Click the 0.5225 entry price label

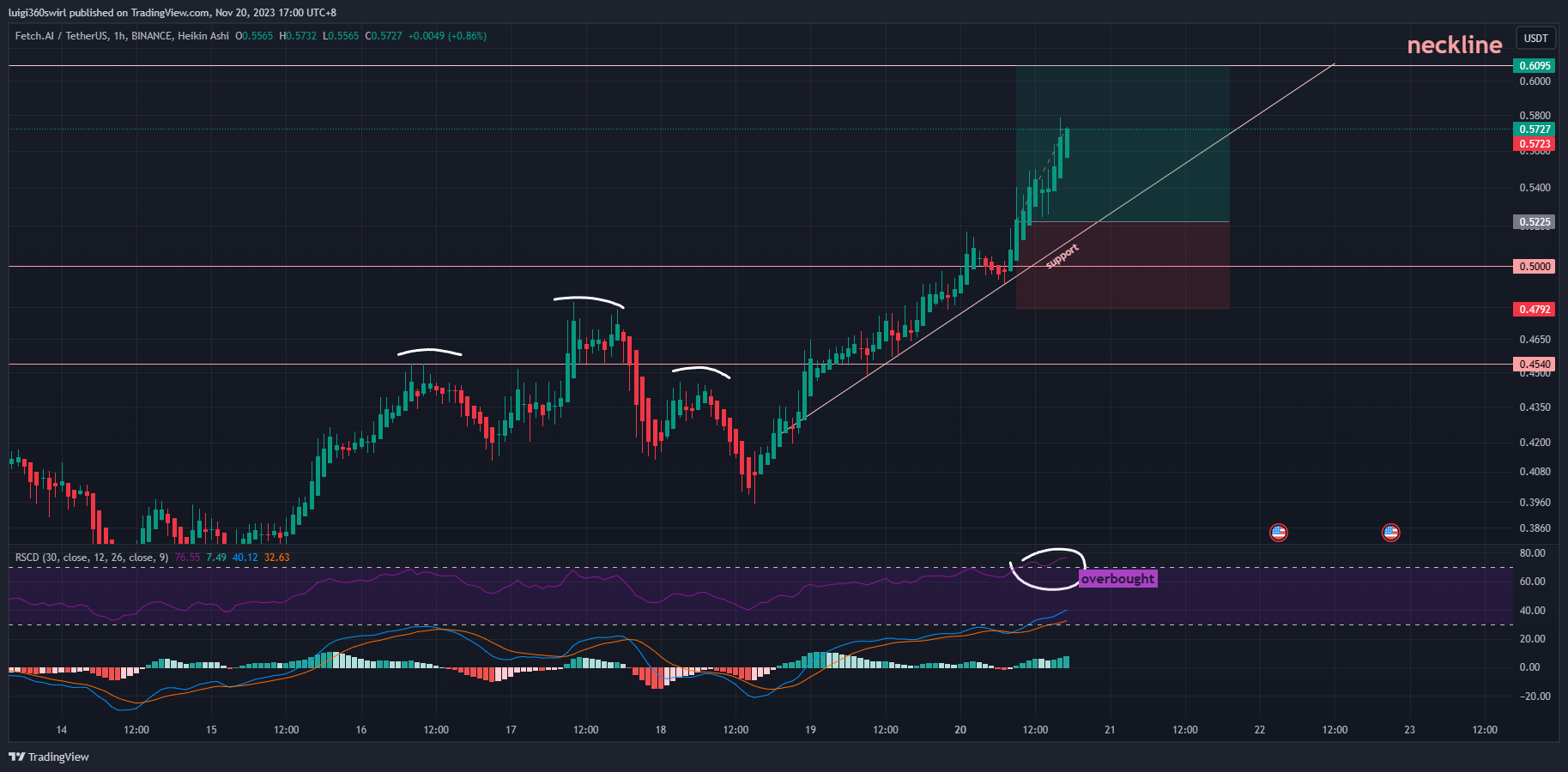(x=1535, y=222)
